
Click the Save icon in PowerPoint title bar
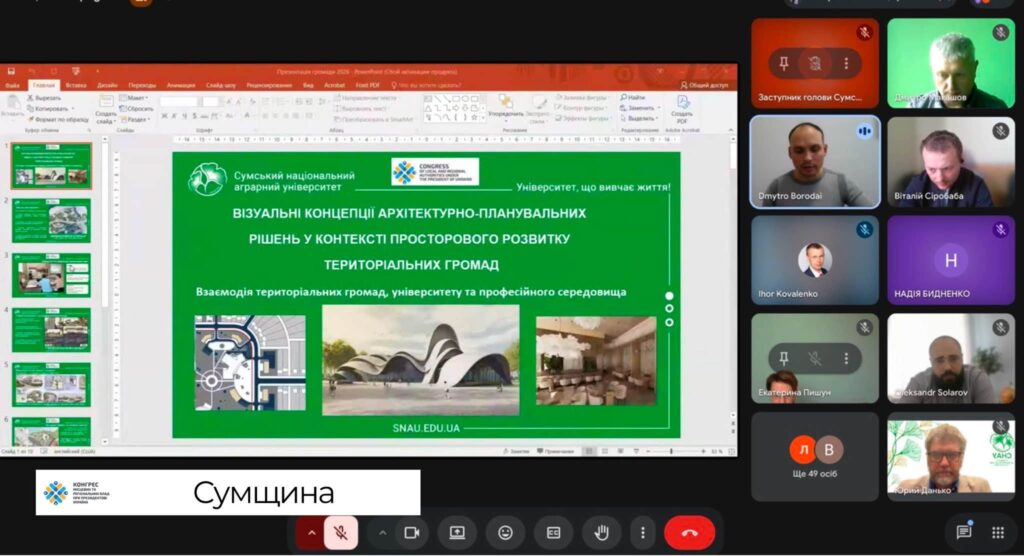(x=11, y=71)
